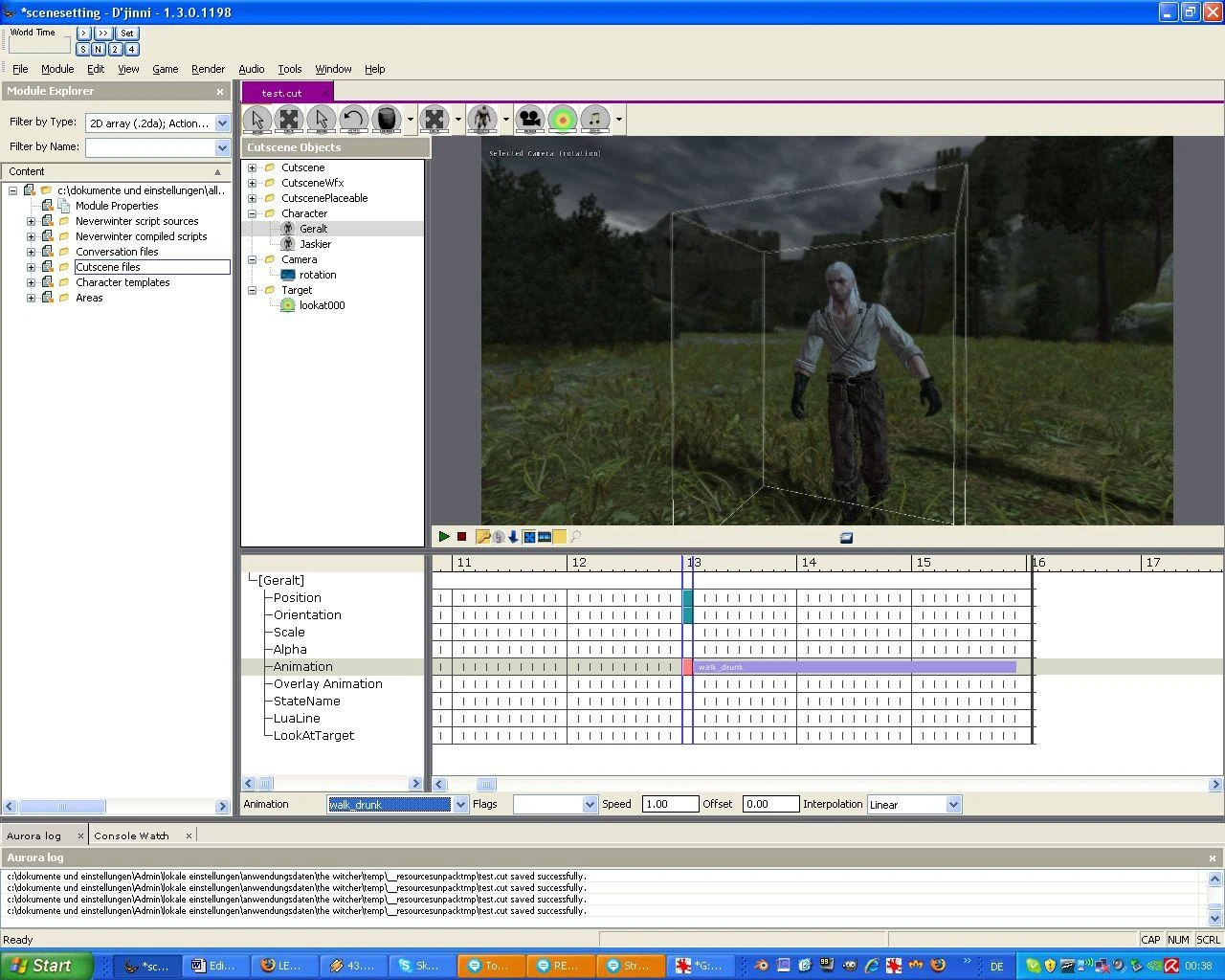The height and width of the screenshot is (980, 1225).
Task: Open the Render menu
Action: click(x=208, y=69)
